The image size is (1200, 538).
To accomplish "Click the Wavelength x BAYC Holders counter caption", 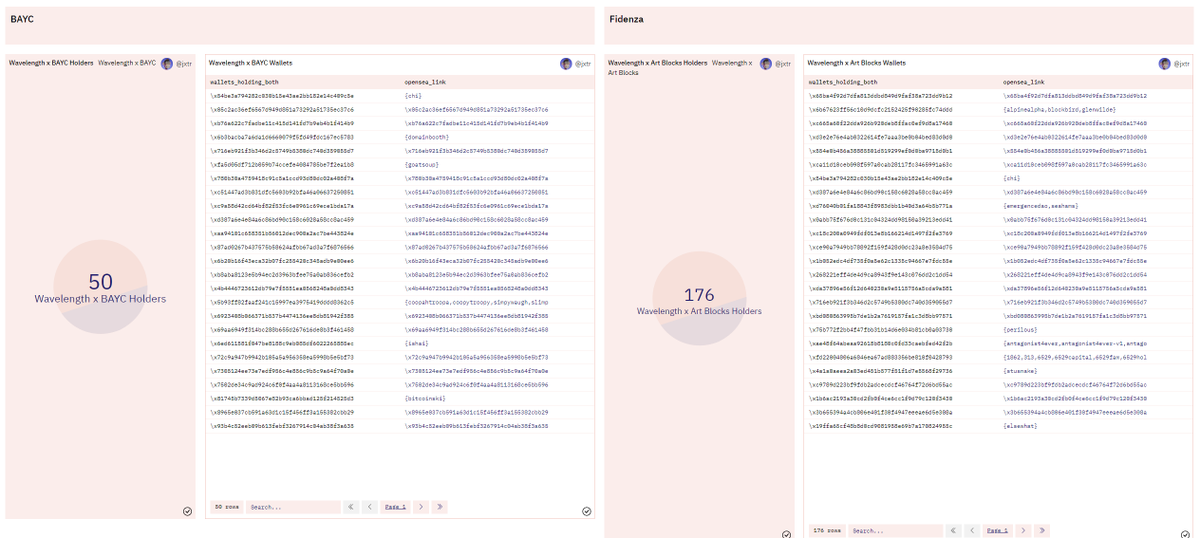I will coord(100,299).
